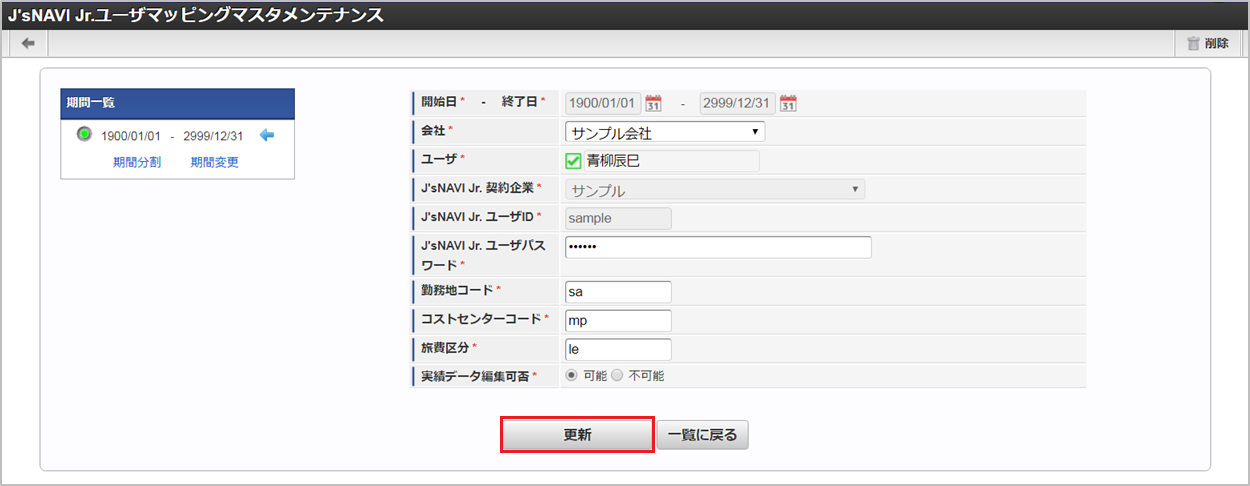Click the 期間変更 link

tap(215, 162)
